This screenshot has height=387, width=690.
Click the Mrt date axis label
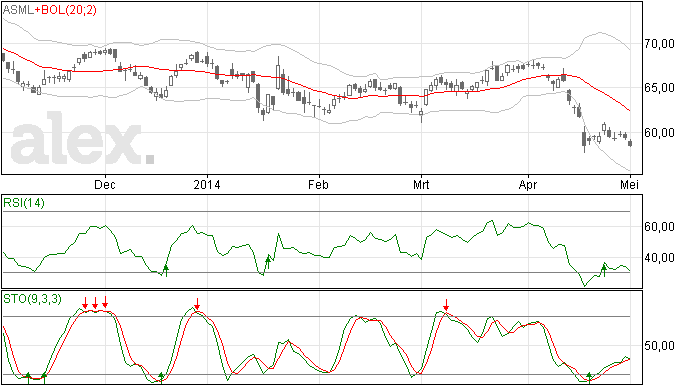click(421, 184)
